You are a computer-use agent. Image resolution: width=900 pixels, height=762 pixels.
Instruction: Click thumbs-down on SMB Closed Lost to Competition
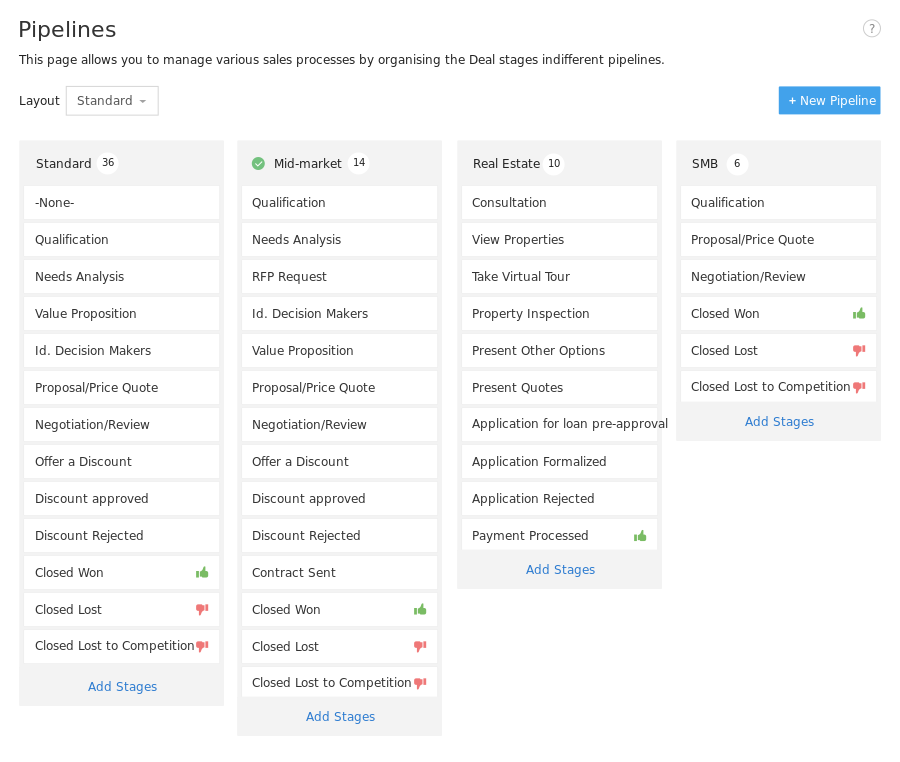pyautogui.click(x=859, y=387)
